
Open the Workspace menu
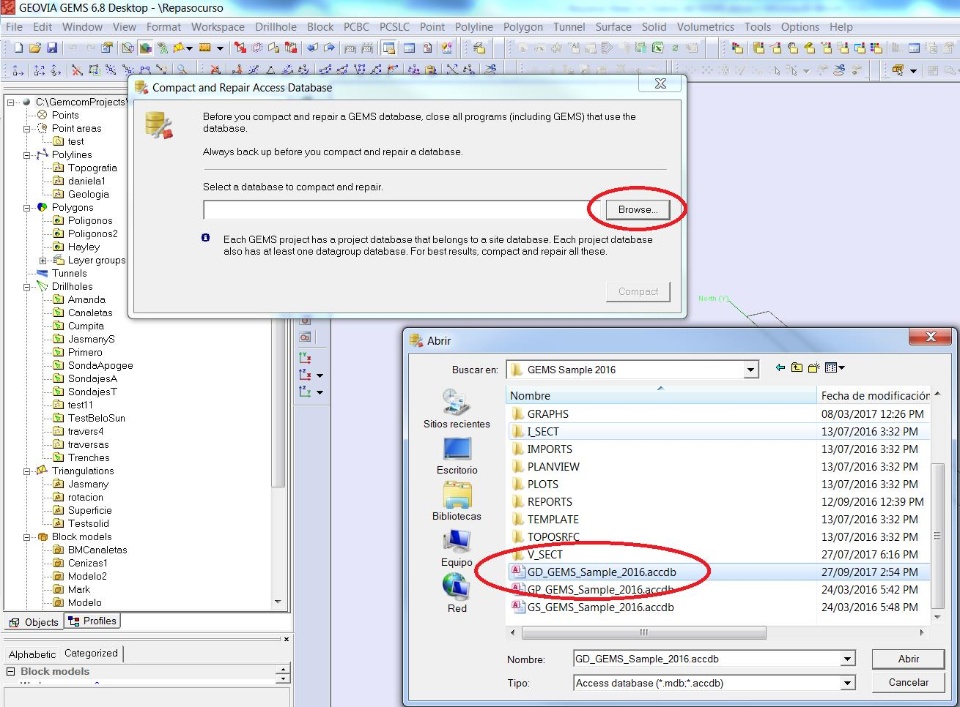[217, 27]
